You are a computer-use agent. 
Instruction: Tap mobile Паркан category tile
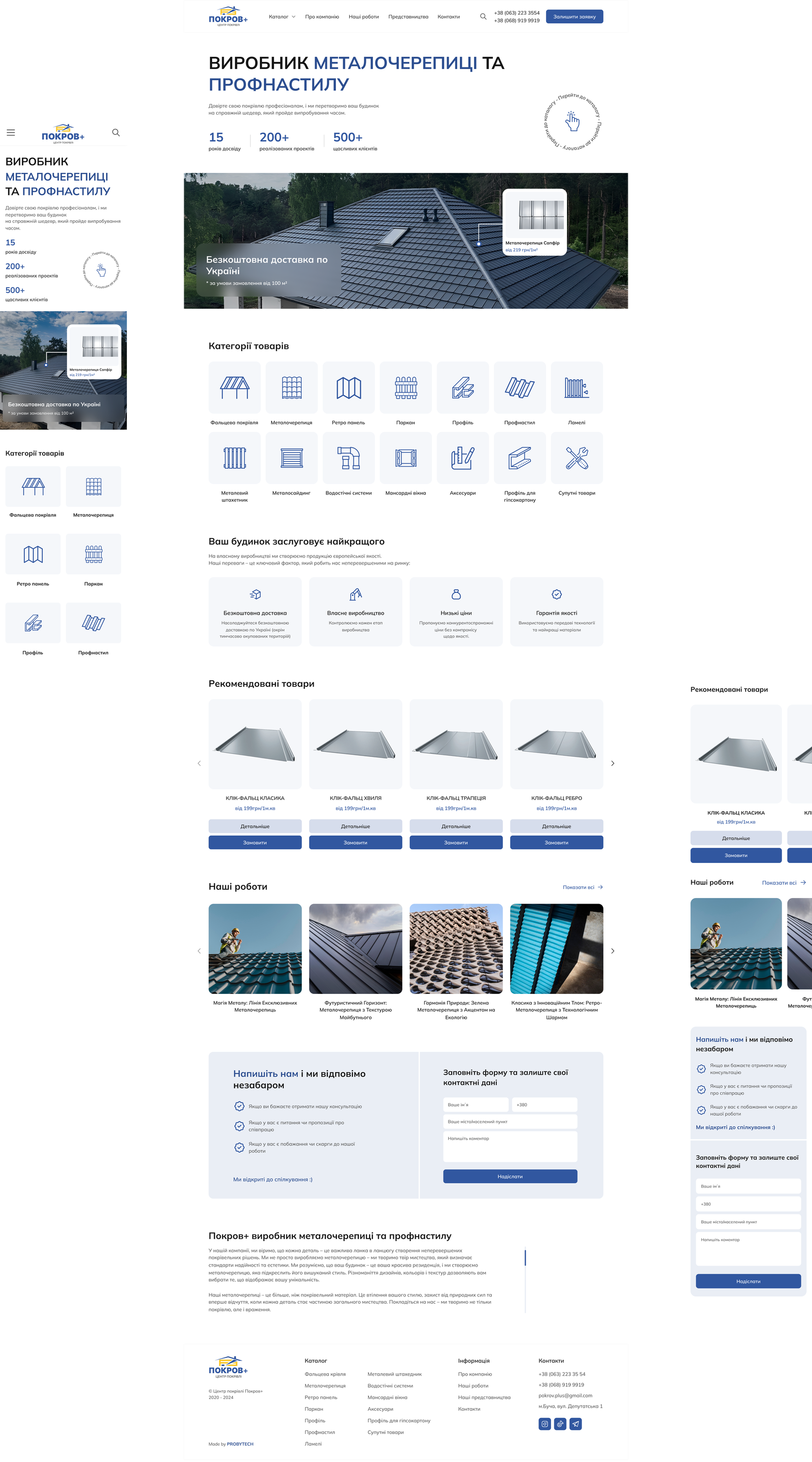coord(93,554)
